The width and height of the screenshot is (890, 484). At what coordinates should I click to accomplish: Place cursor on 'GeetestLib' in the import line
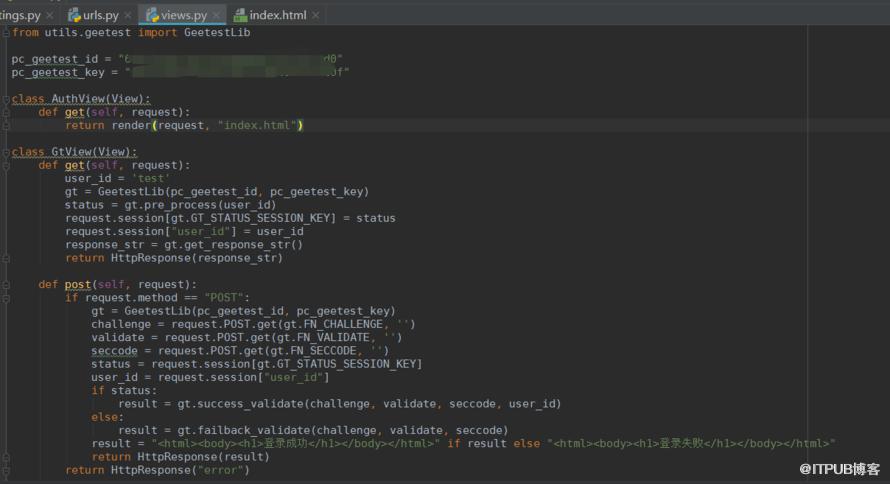tap(217, 33)
